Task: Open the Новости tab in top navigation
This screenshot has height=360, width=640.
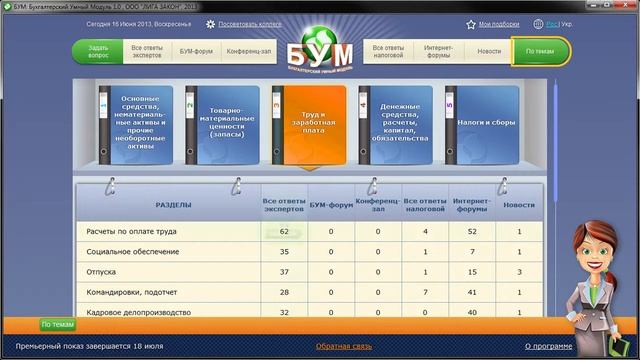Action: click(x=489, y=51)
